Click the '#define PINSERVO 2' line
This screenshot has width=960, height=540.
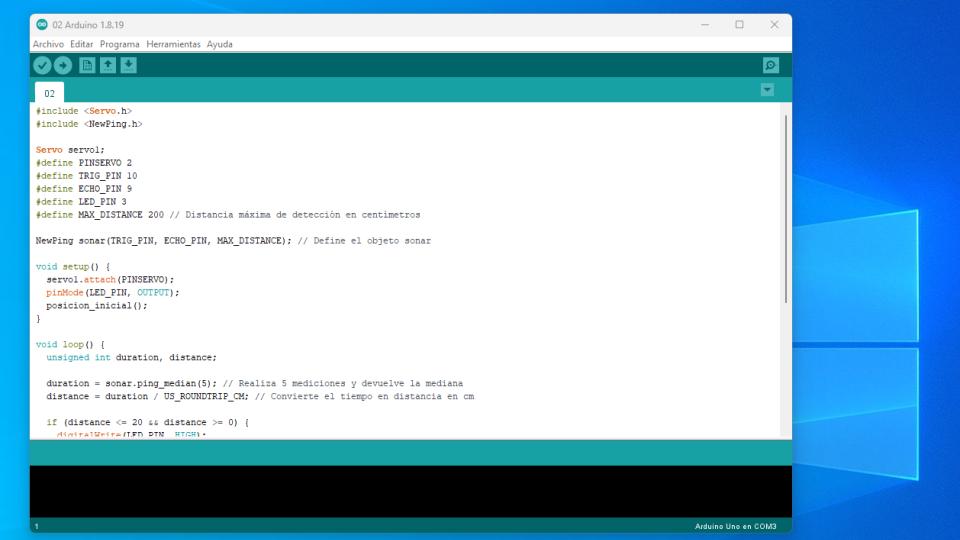point(83,163)
